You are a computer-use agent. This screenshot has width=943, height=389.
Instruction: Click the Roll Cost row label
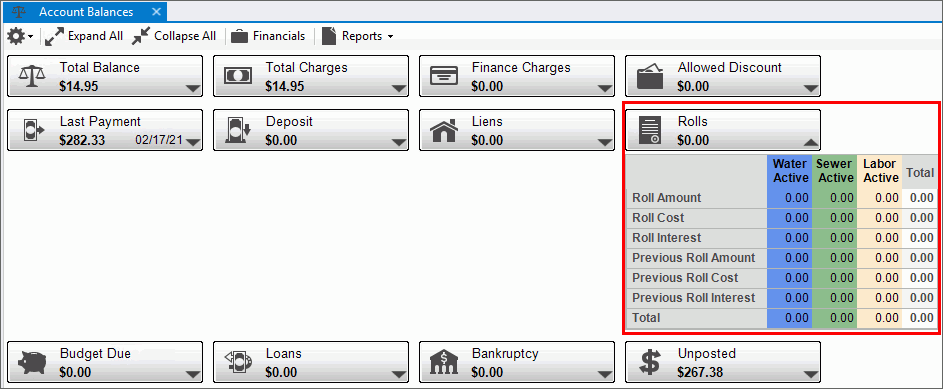658,218
